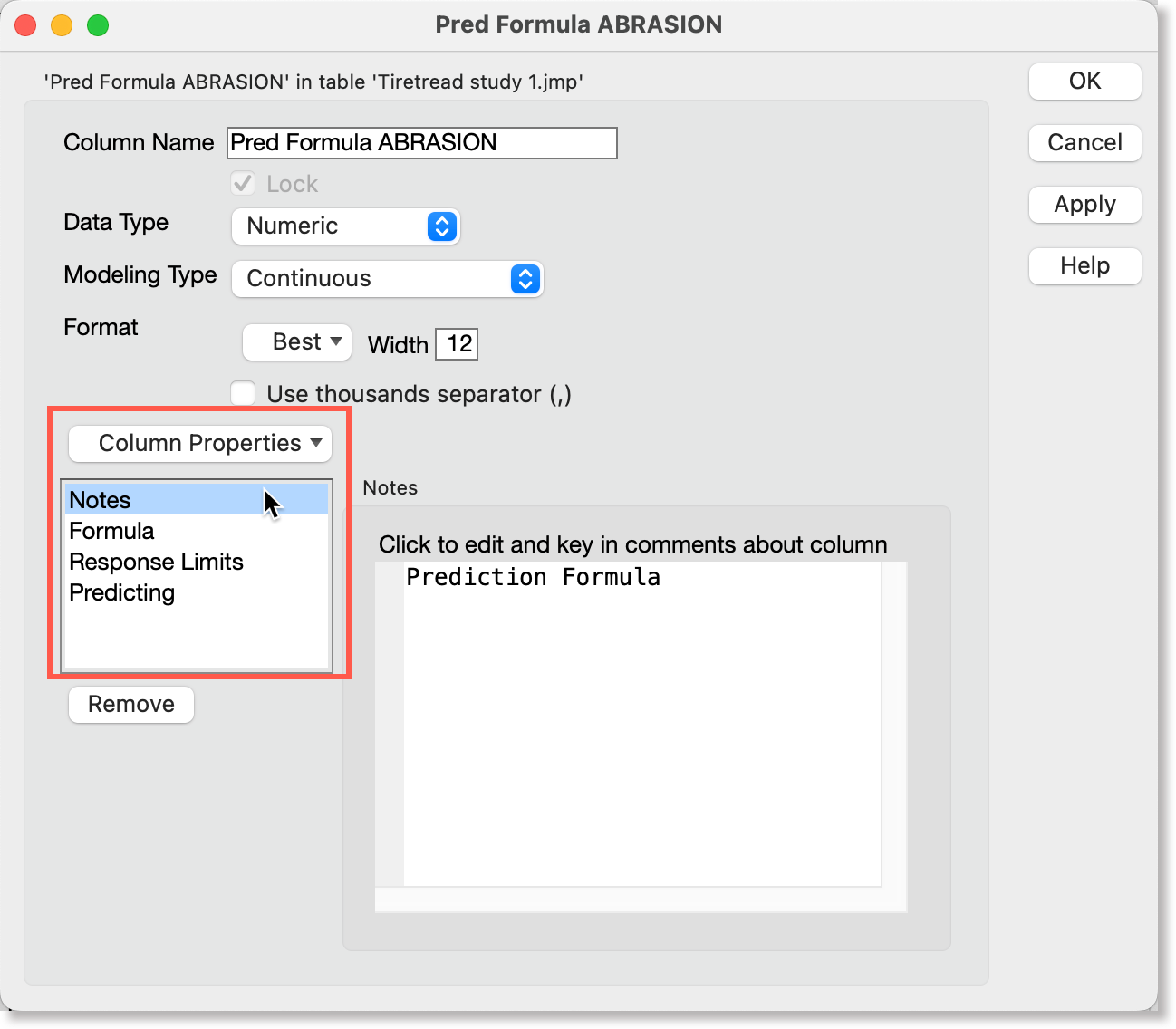This screenshot has width=1176, height=1029.
Task: Toggle the Lock checkbox
Action: pyautogui.click(x=243, y=184)
